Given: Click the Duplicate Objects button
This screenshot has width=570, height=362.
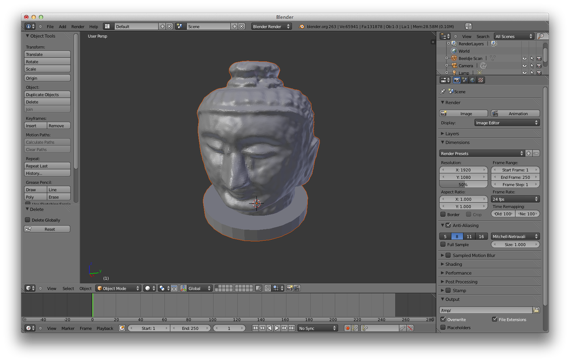Looking at the screenshot, I should pos(47,94).
